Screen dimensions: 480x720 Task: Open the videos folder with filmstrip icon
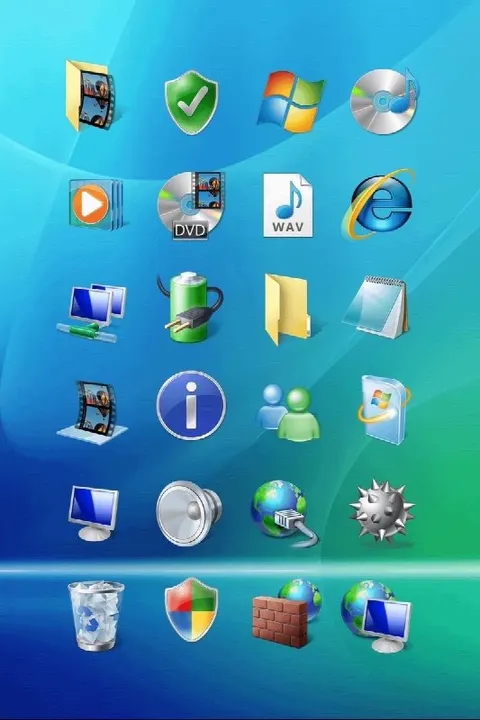click(90, 96)
